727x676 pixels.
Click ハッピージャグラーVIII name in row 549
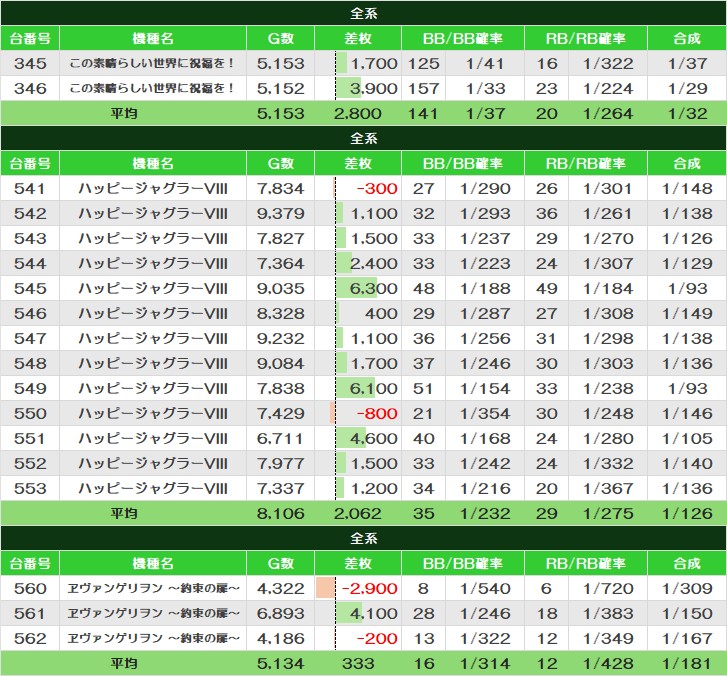point(153,389)
